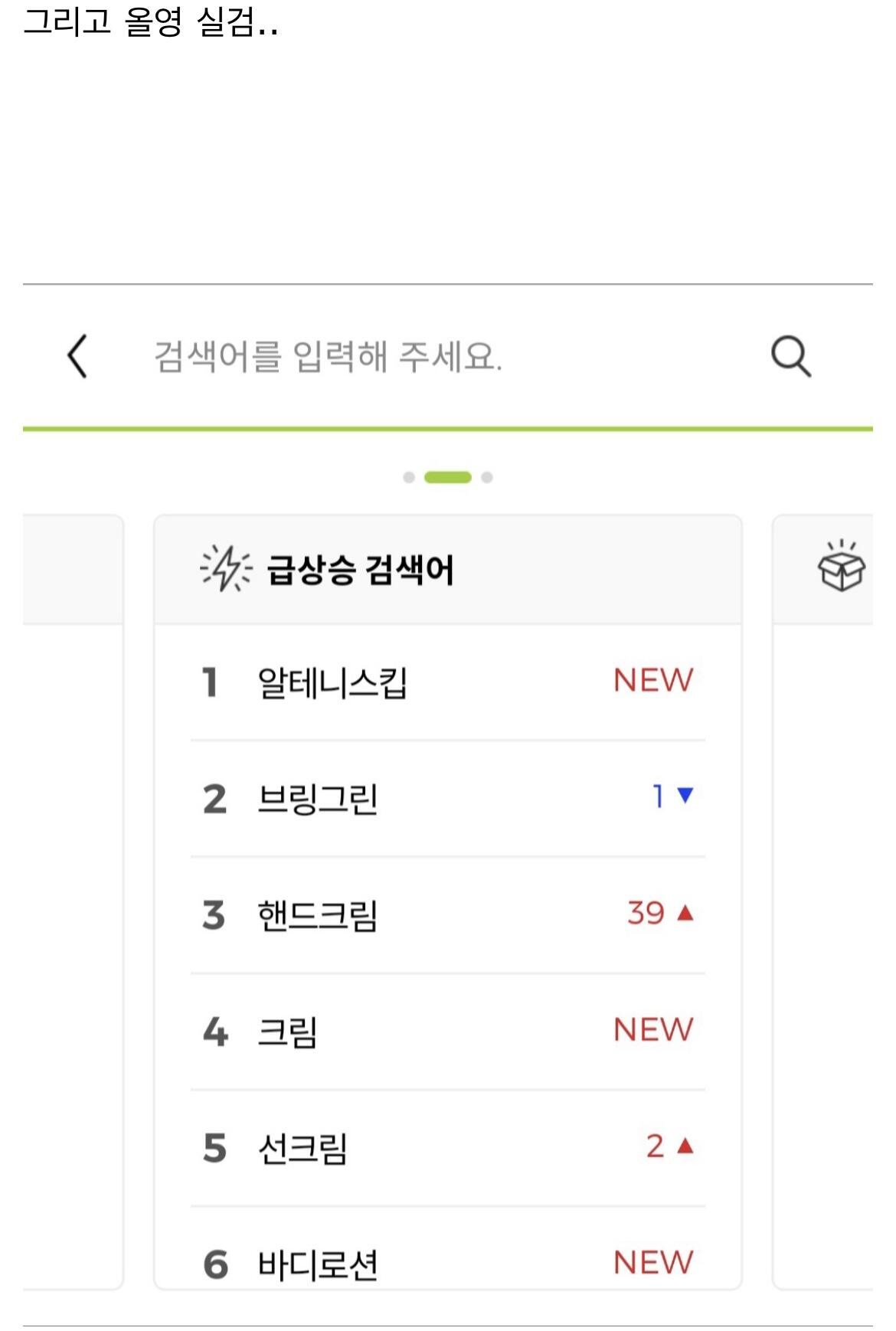Open the 선크림 trending keyword
Viewport: 896px width, 1331px height.
tap(302, 1148)
